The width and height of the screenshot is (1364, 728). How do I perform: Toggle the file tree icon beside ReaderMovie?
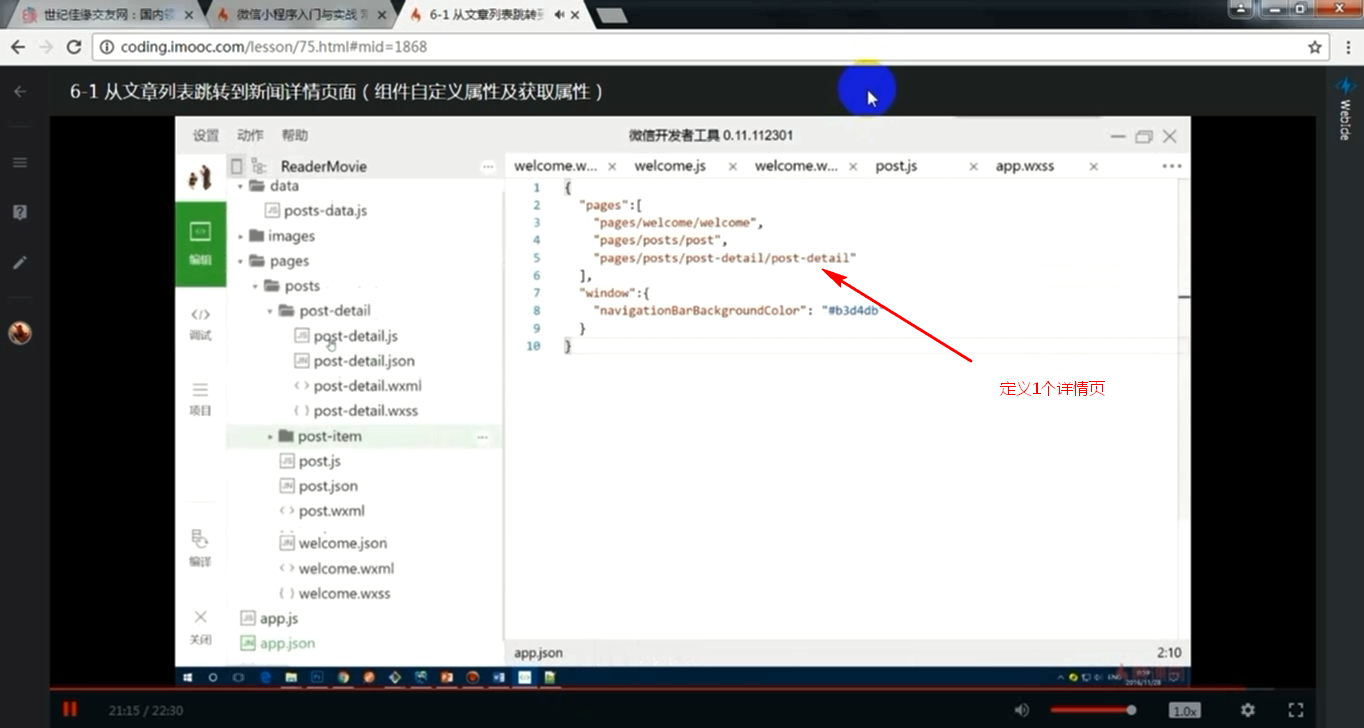click(x=259, y=166)
